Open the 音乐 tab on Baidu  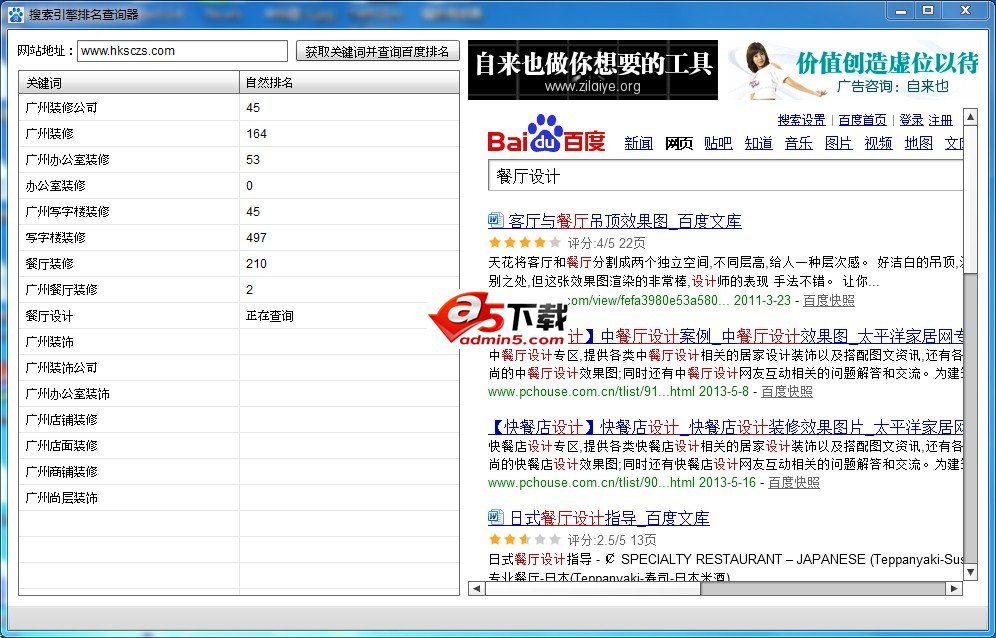(798, 143)
